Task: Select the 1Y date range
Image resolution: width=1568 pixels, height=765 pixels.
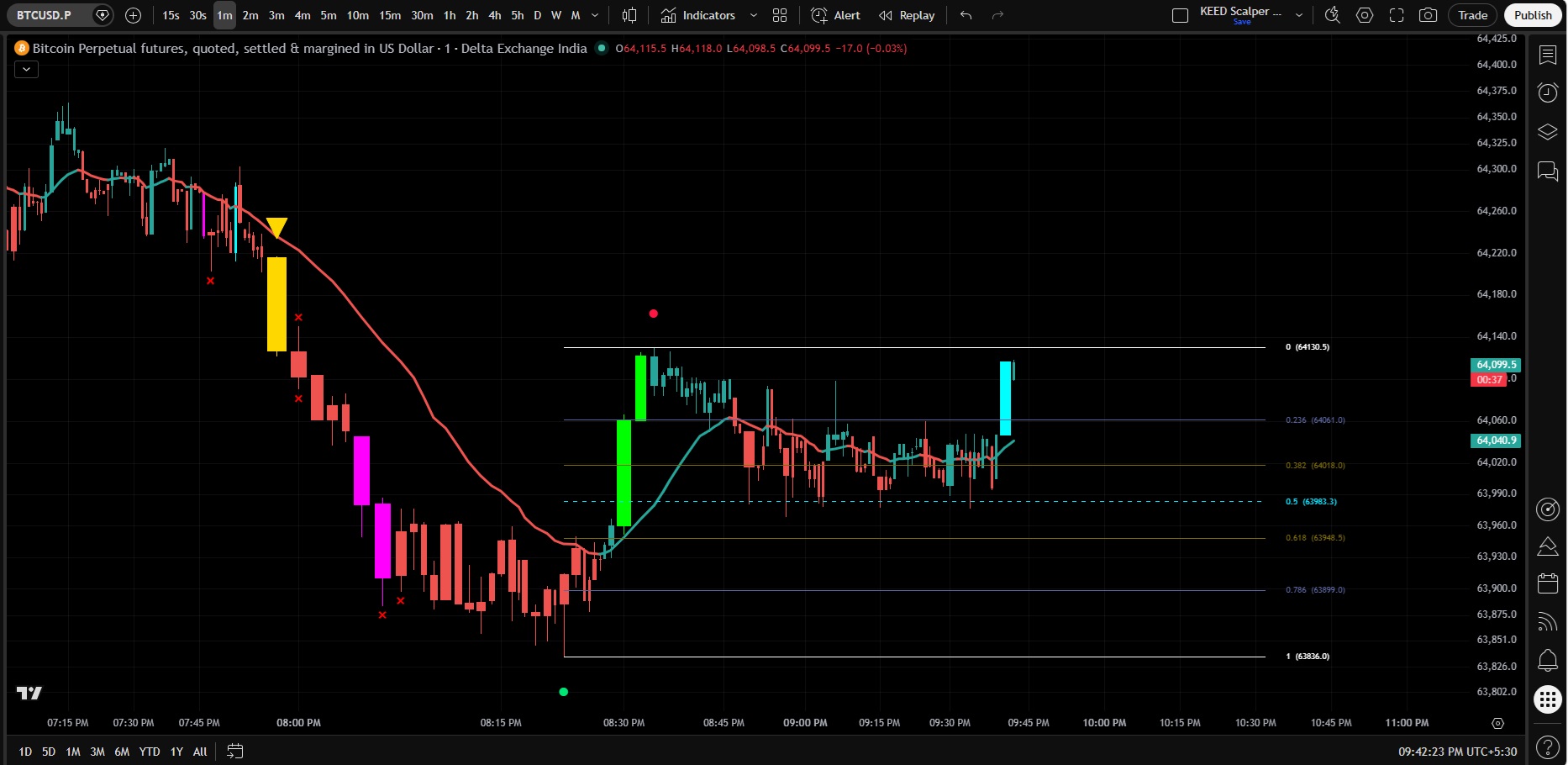Action: pos(176,752)
